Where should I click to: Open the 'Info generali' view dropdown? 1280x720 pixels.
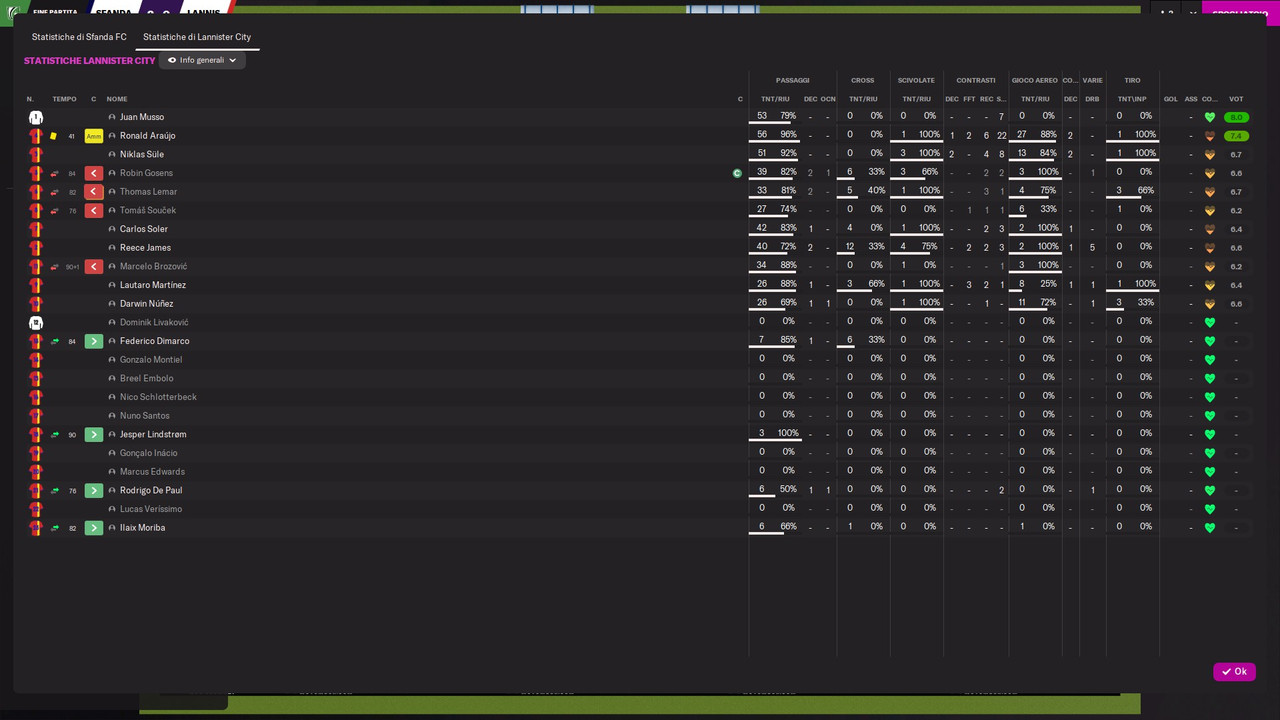coord(202,60)
